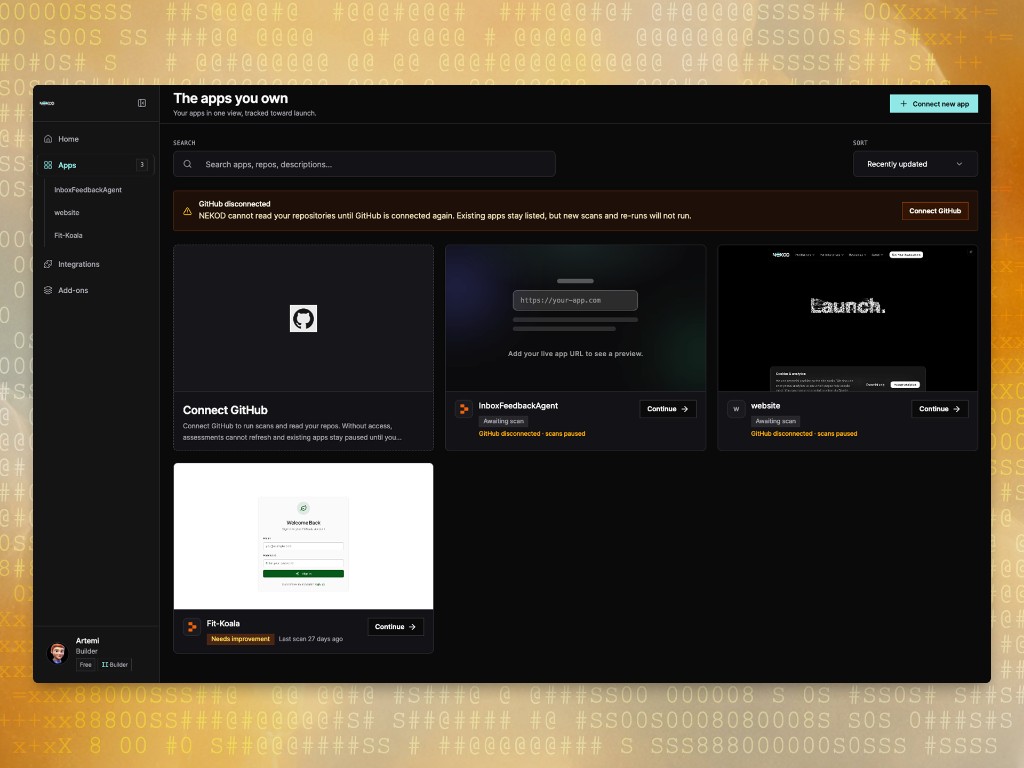This screenshot has height=768, width=1024.
Task: Click GitHub disconnected status under website
Action: [804, 434]
